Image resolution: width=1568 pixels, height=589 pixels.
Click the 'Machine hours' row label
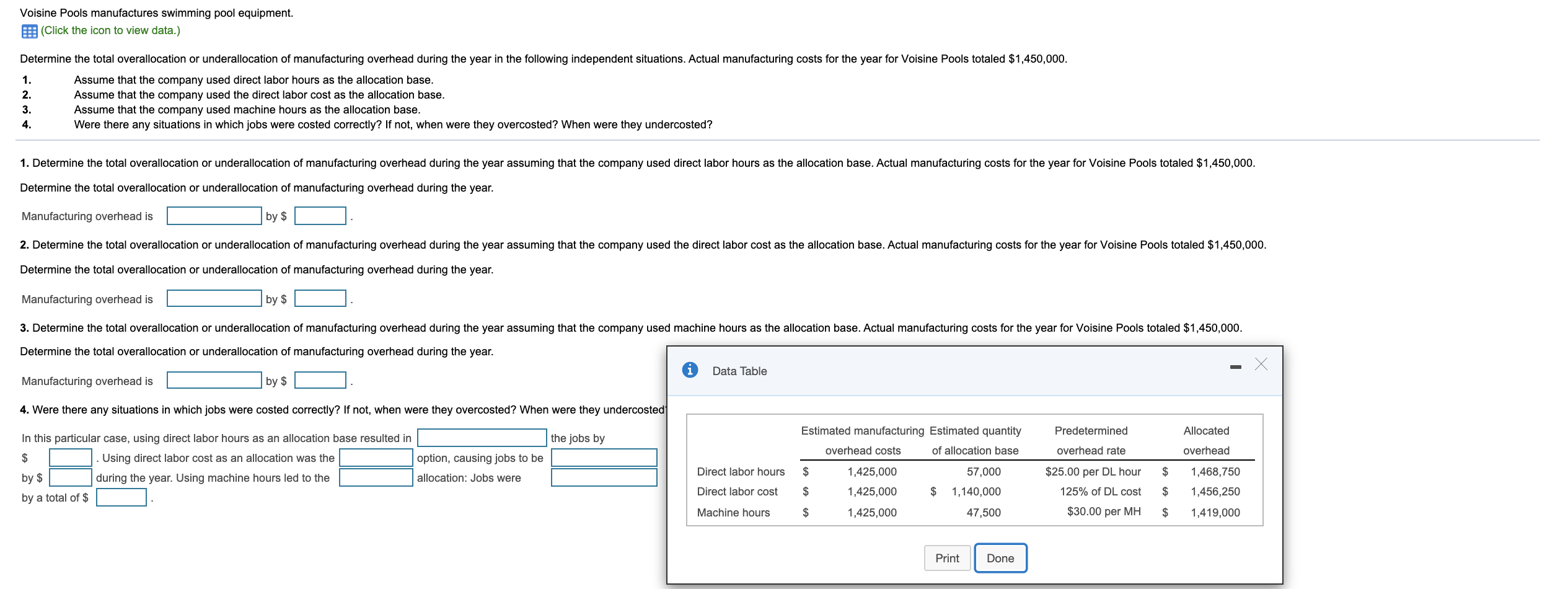click(733, 513)
